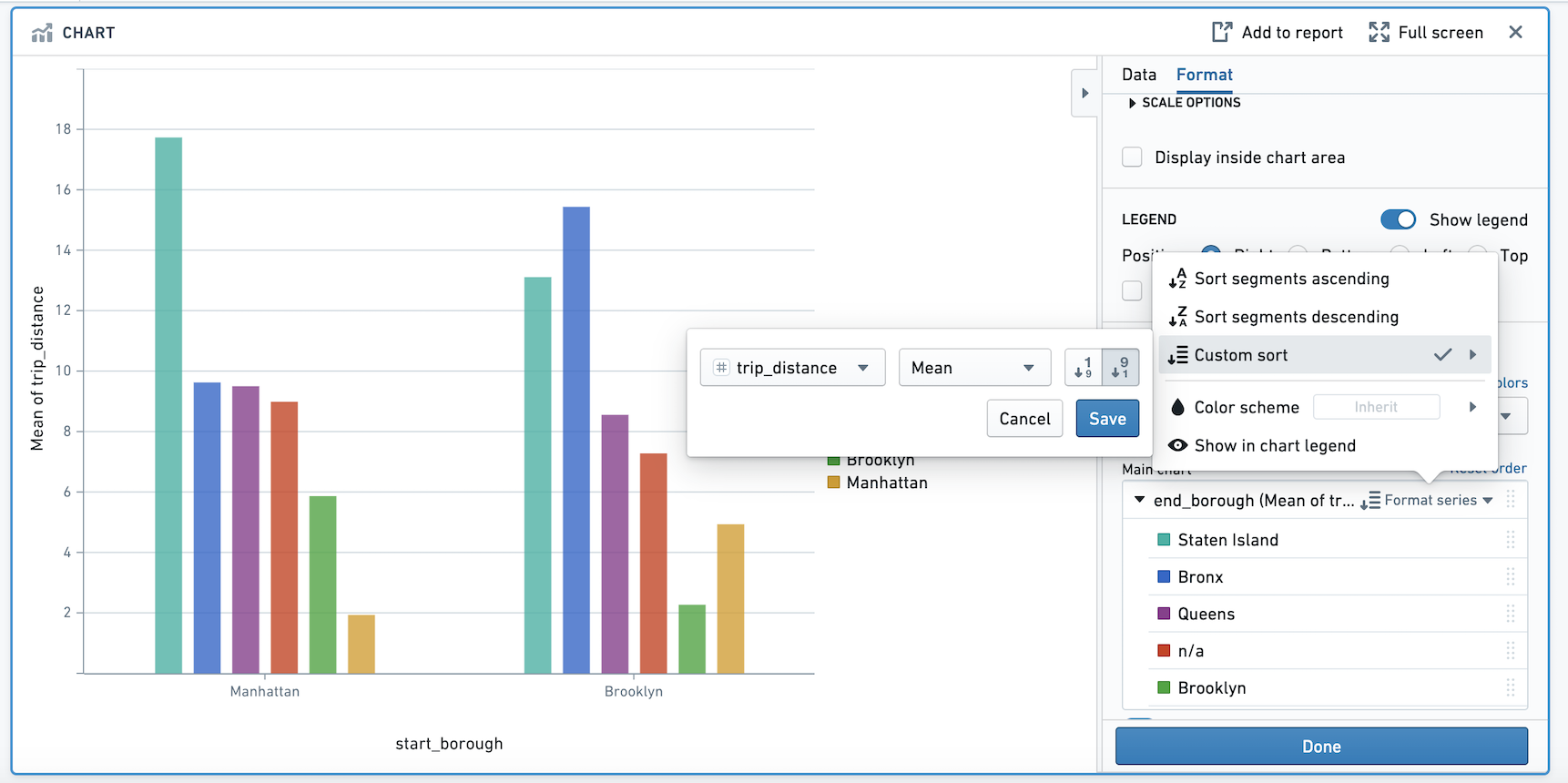The image size is (1568, 783).
Task: Grab the drag handle on Brooklyn series row
Action: click(1510, 687)
